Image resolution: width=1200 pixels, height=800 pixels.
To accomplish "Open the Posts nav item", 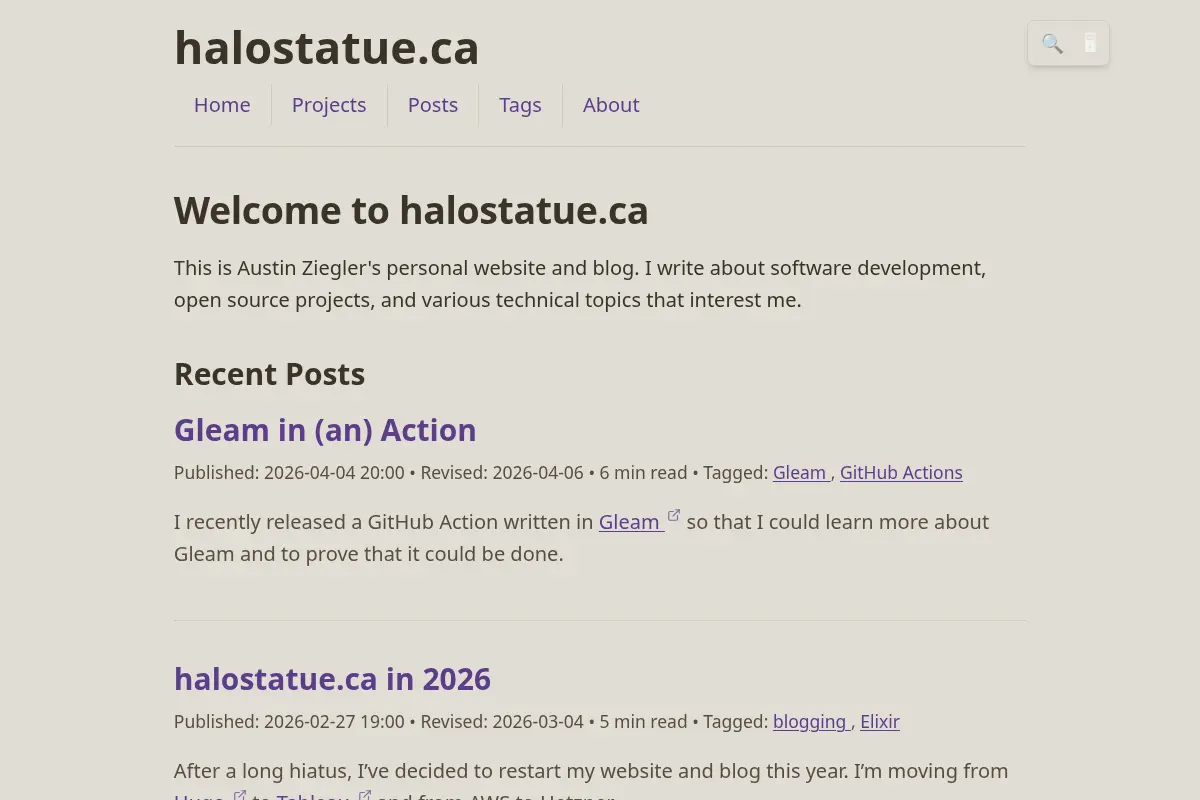I will (433, 105).
